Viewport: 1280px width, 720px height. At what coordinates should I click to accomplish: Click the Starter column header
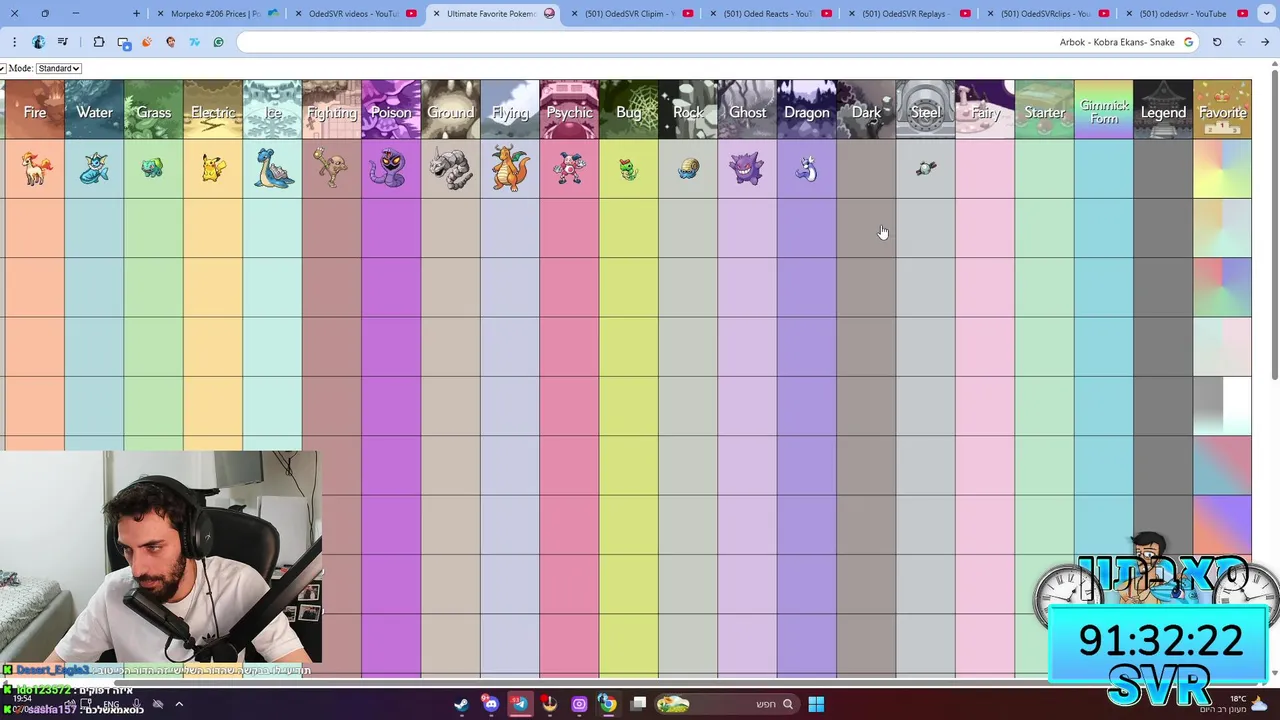[x=1044, y=110]
